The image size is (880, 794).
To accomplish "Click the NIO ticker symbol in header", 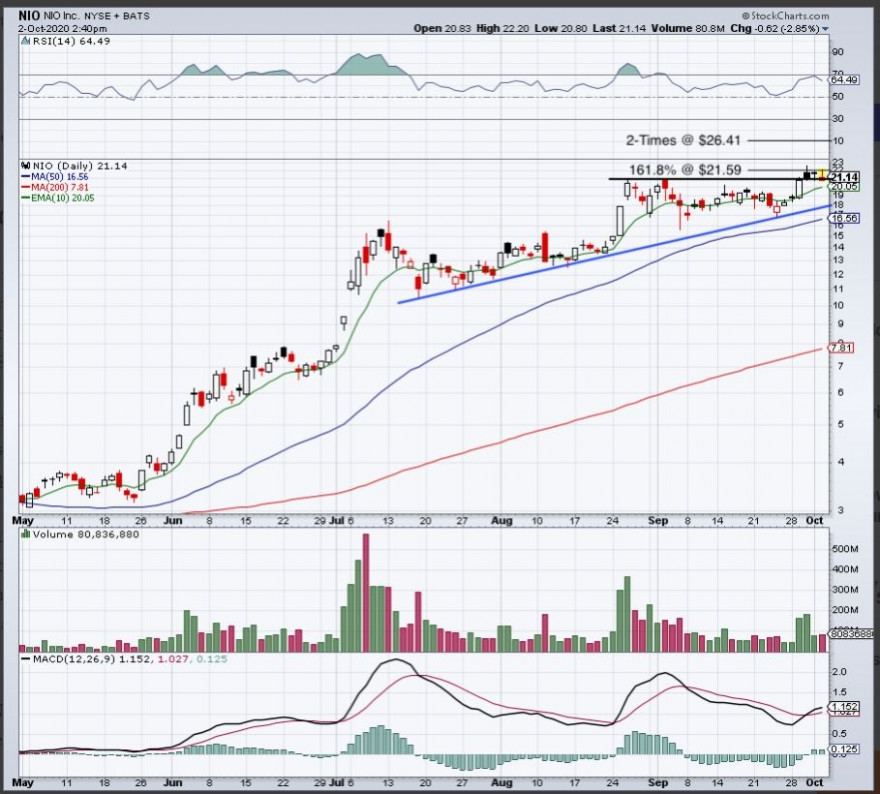I will tap(29, 16).
